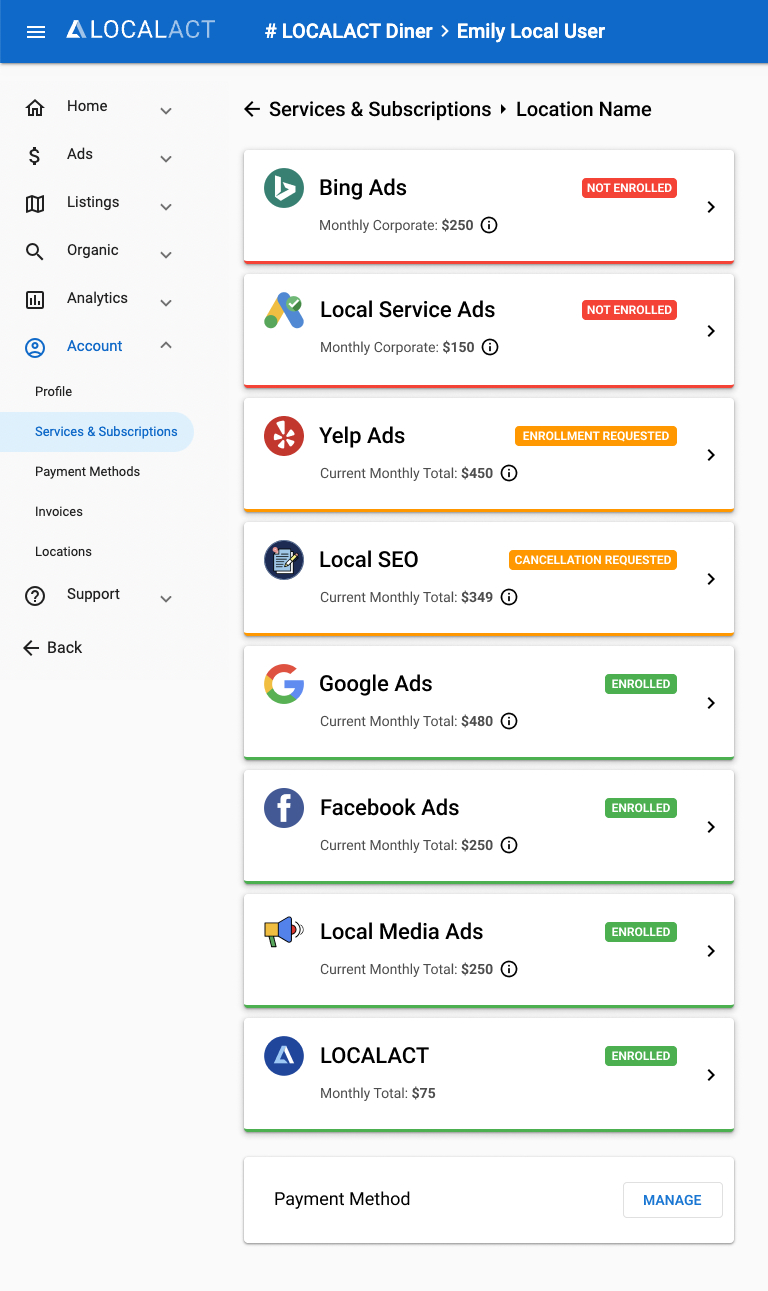The image size is (768, 1291).
Task: Select Invoices in the sidebar
Action: (59, 512)
